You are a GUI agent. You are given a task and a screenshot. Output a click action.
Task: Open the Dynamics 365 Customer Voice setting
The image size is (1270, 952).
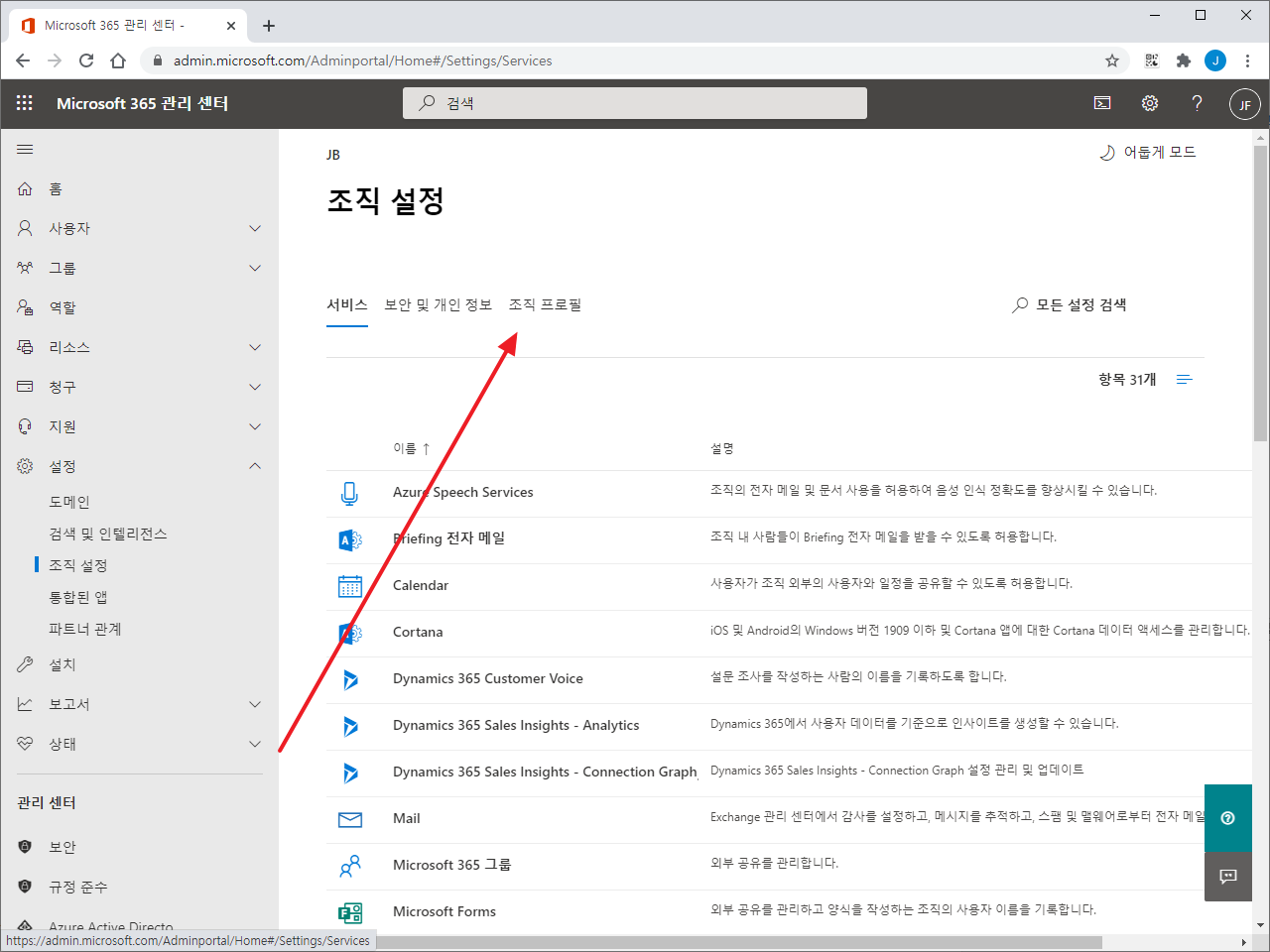[488, 679]
